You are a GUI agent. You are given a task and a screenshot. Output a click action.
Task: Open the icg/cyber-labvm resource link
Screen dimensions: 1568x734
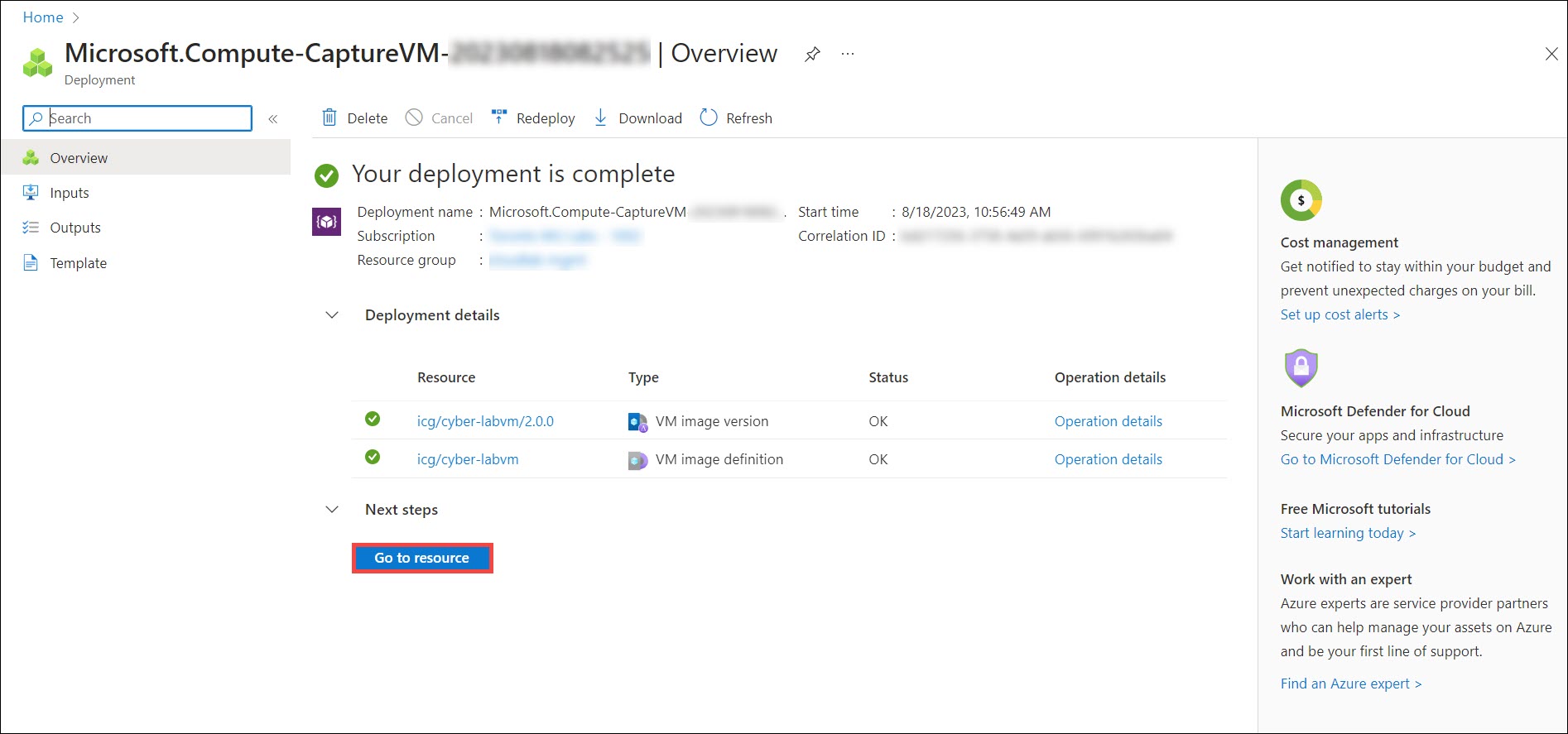(468, 459)
